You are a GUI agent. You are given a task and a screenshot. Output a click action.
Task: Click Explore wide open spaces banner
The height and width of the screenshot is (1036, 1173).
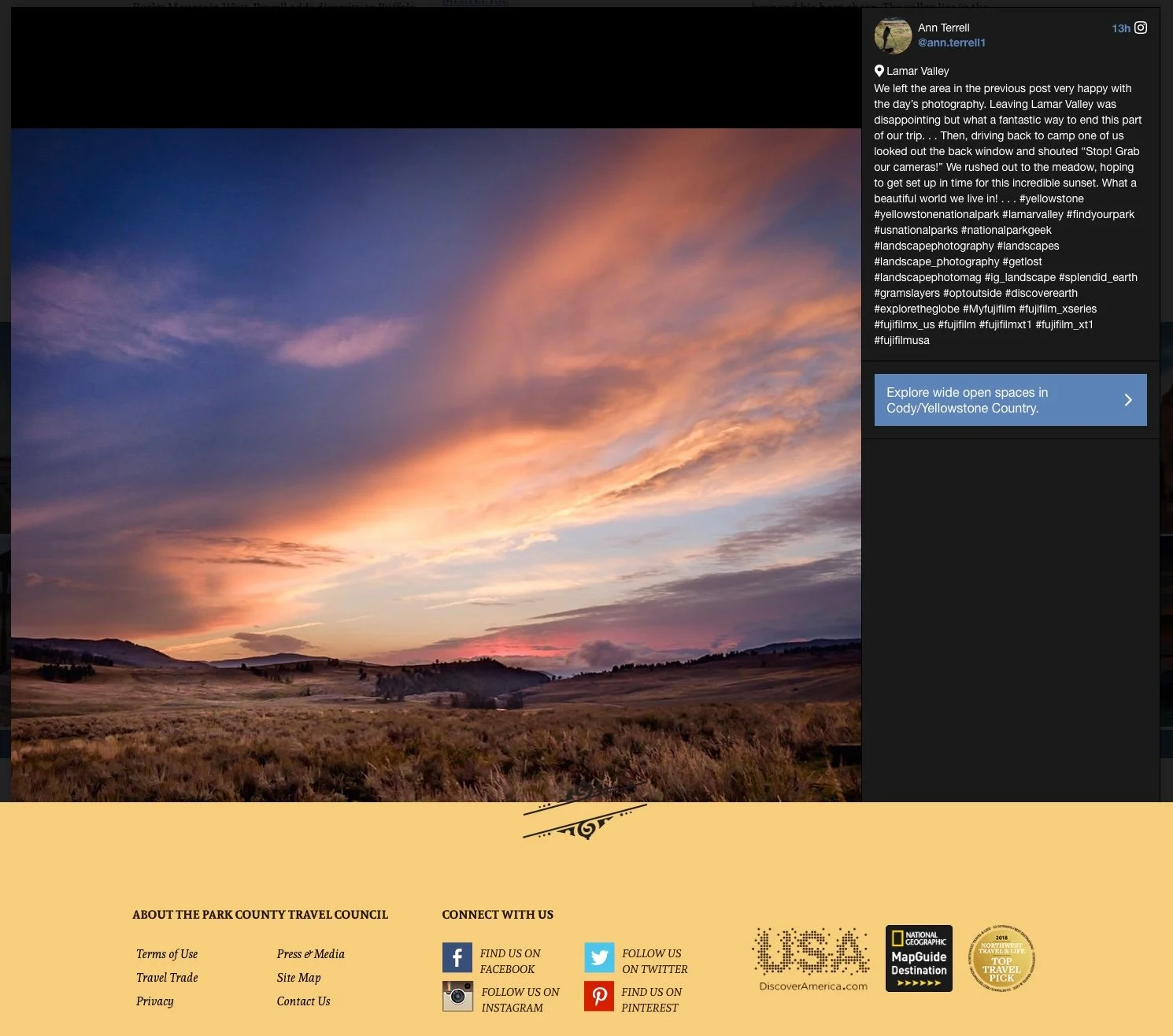[1011, 400]
